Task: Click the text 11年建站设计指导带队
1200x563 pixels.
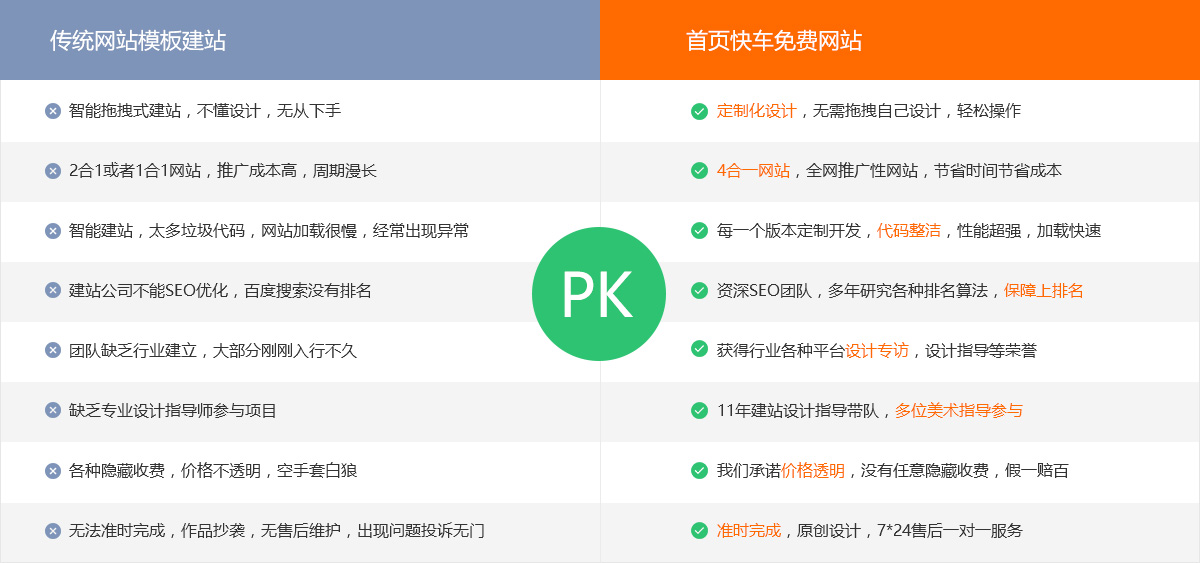Action: pos(798,411)
